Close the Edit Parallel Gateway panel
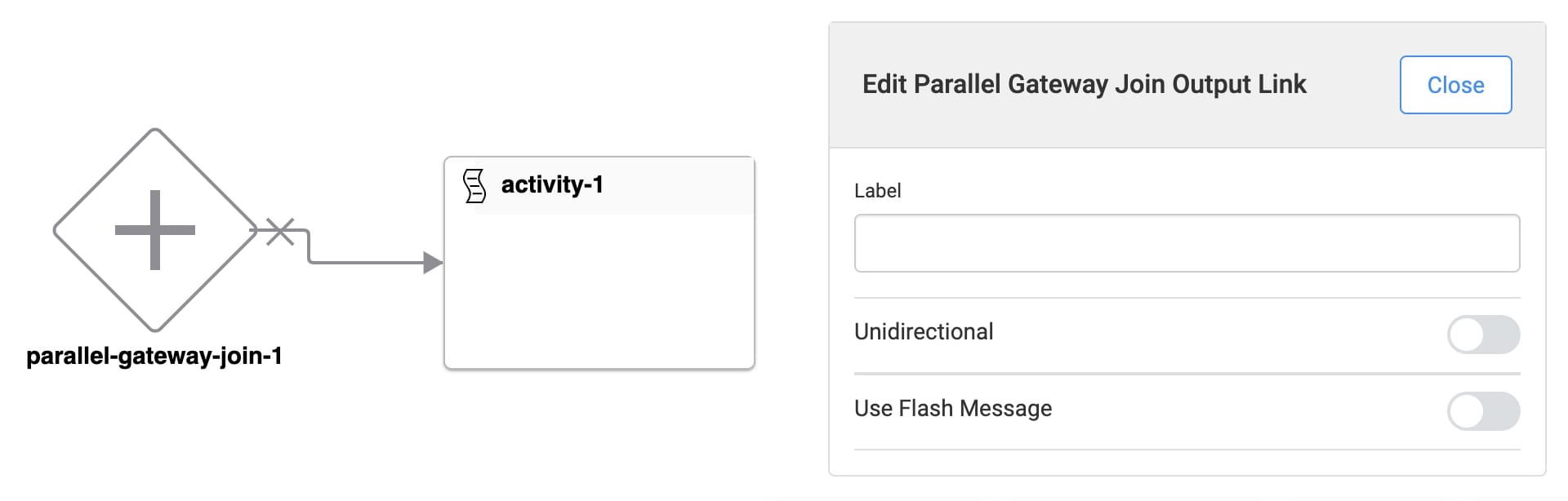 pos(1455,85)
